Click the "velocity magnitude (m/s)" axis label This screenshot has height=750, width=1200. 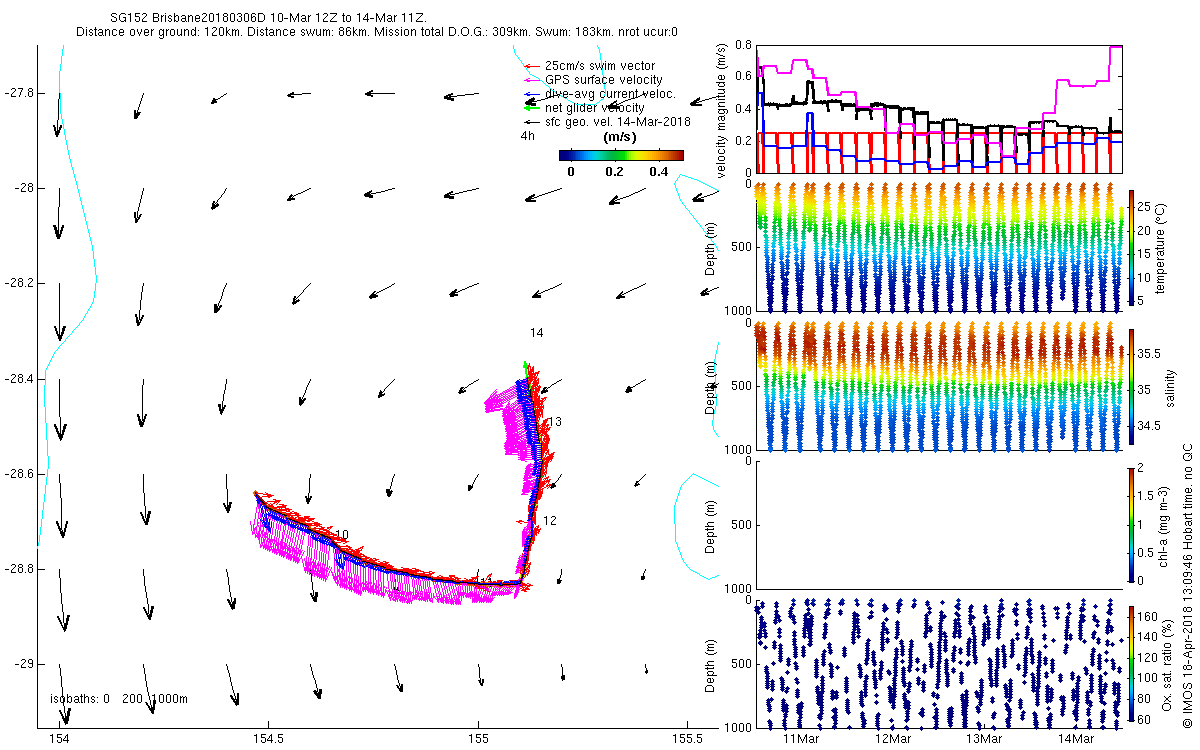tap(722, 110)
